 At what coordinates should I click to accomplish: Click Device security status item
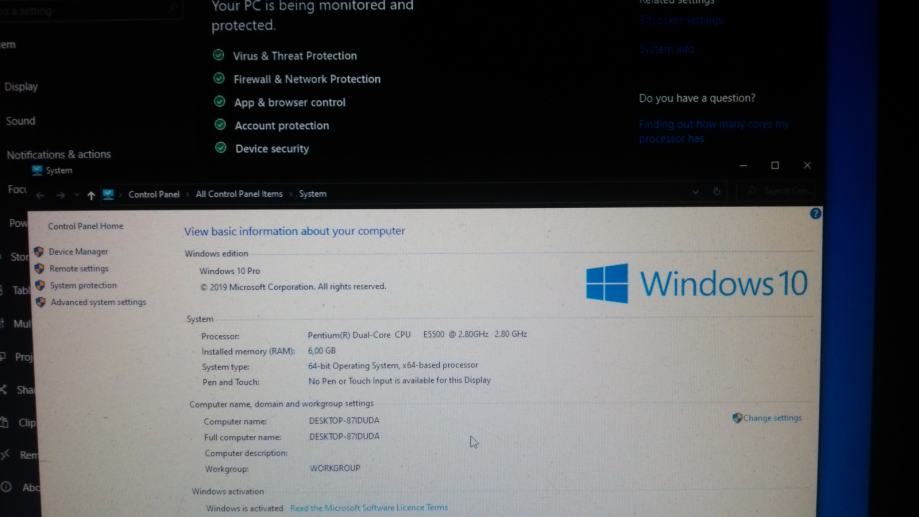pos(272,149)
